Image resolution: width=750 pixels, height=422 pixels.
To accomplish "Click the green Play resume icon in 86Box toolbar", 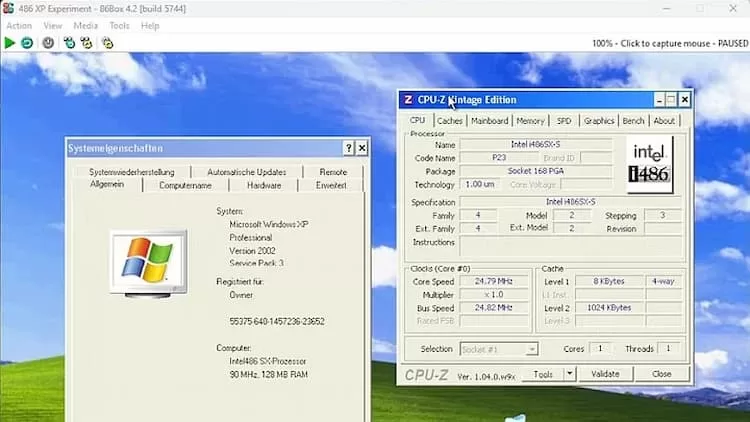I will click(9, 43).
